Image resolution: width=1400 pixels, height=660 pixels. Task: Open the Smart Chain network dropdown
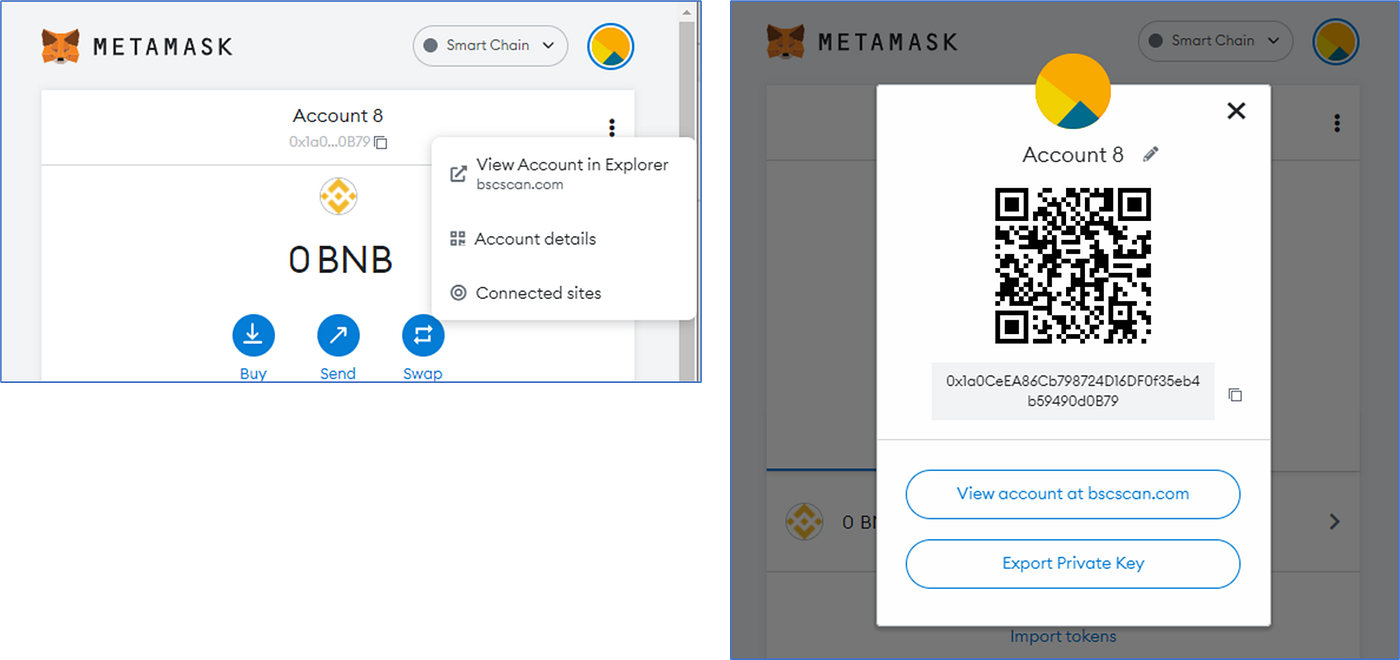(x=490, y=46)
